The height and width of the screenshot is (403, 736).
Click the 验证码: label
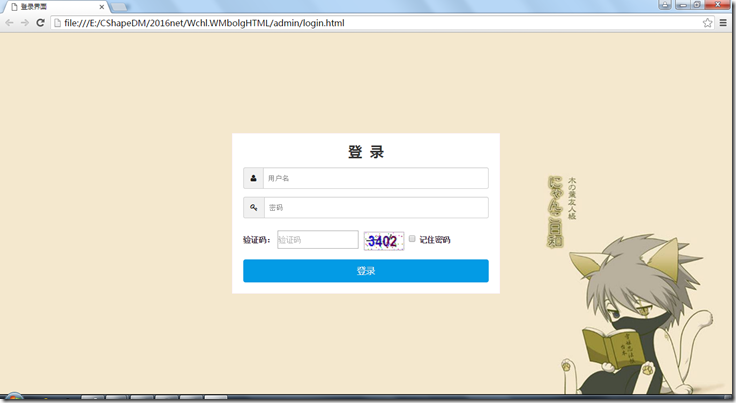[257, 240]
